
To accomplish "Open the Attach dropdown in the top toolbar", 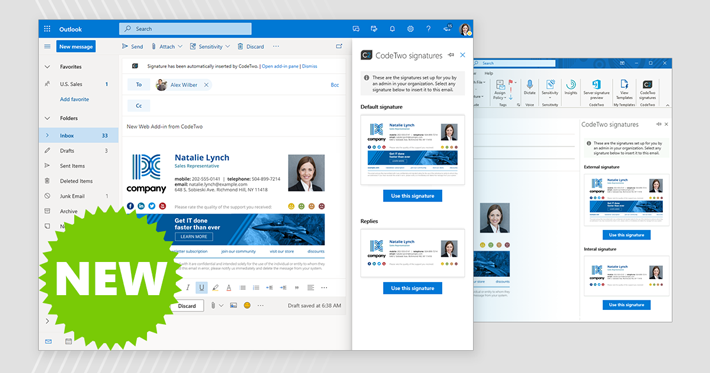I will [167, 46].
